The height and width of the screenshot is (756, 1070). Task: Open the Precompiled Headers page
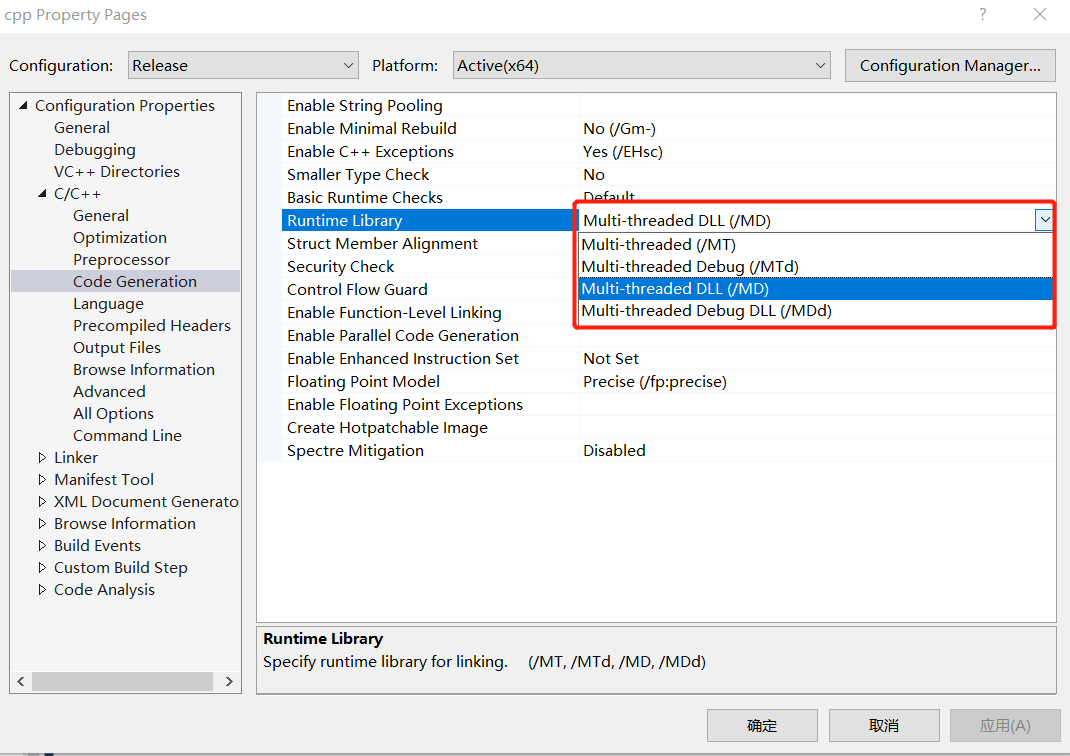[152, 325]
